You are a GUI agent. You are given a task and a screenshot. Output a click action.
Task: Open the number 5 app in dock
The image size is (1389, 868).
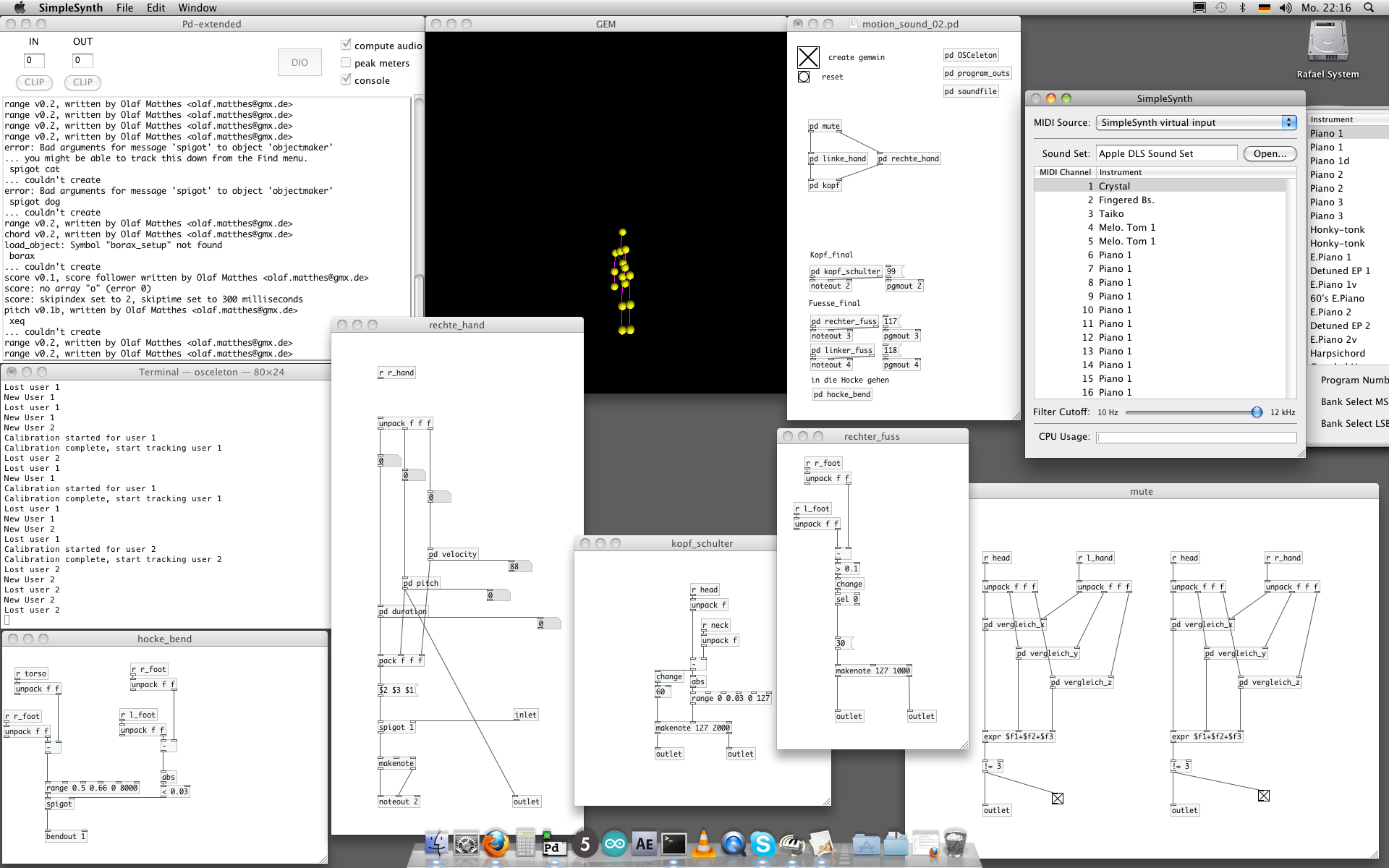(x=585, y=843)
